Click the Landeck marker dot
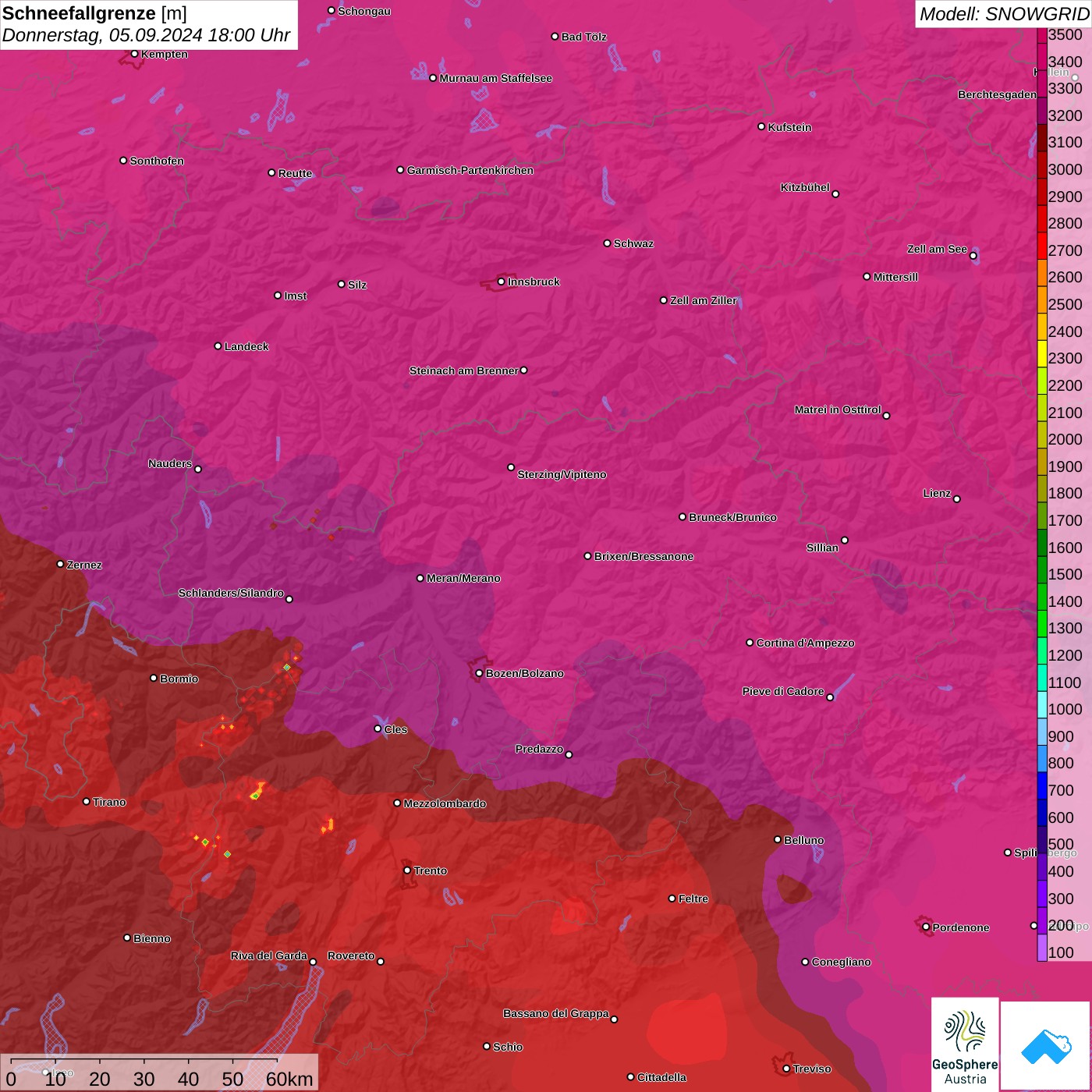Image resolution: width=1092 pixels, height=1092 pixels. coord(218,346)
